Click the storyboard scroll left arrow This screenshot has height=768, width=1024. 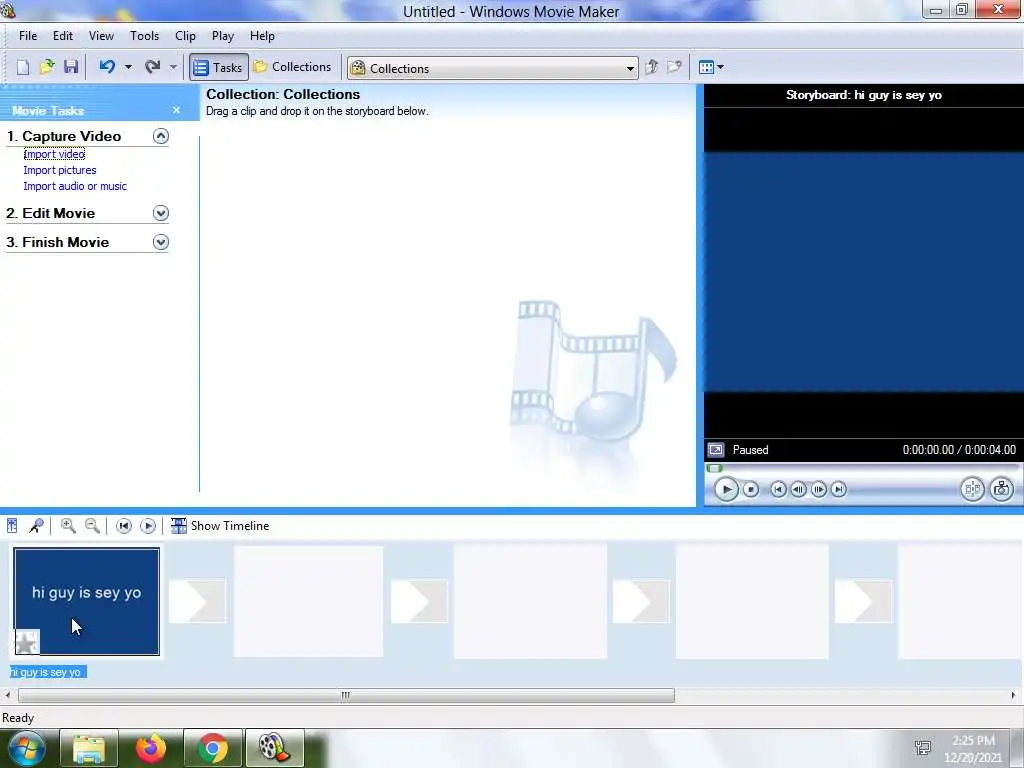pos(7,696)
